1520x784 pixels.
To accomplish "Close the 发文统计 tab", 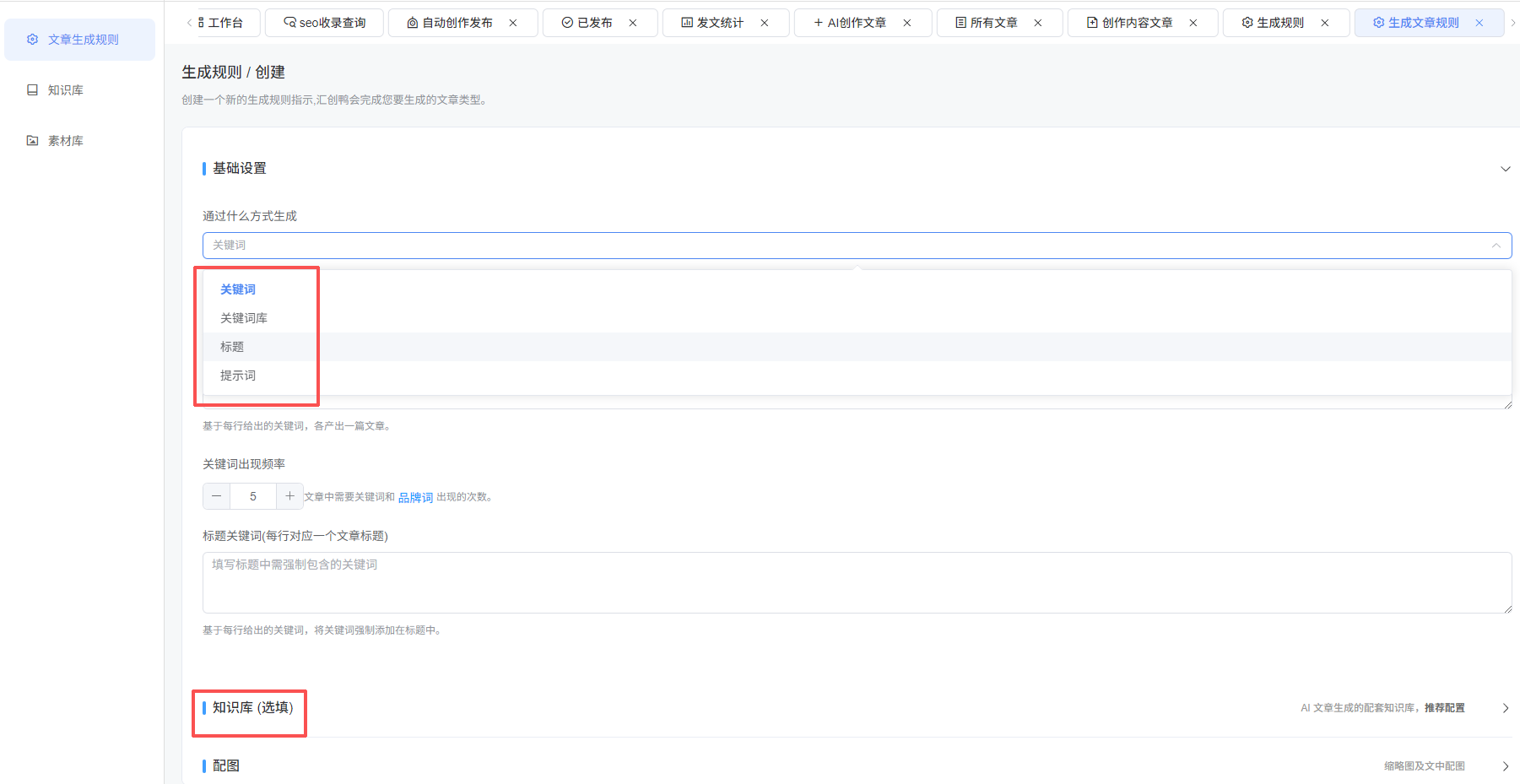I will pyautogui.click(x=765, y=23).
